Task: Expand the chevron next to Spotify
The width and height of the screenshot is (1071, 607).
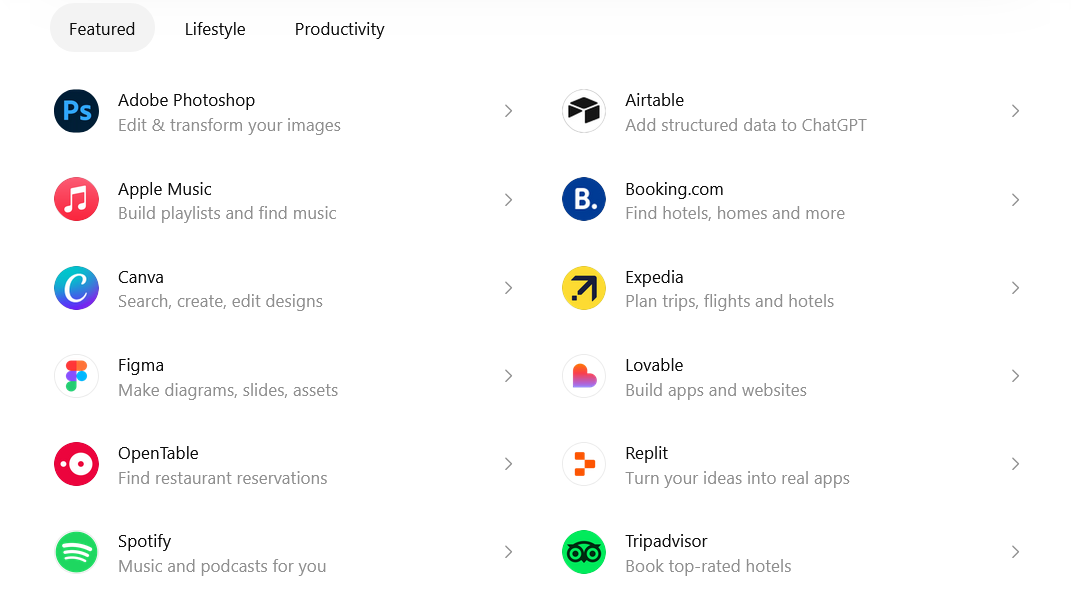Action: point(508,552)
